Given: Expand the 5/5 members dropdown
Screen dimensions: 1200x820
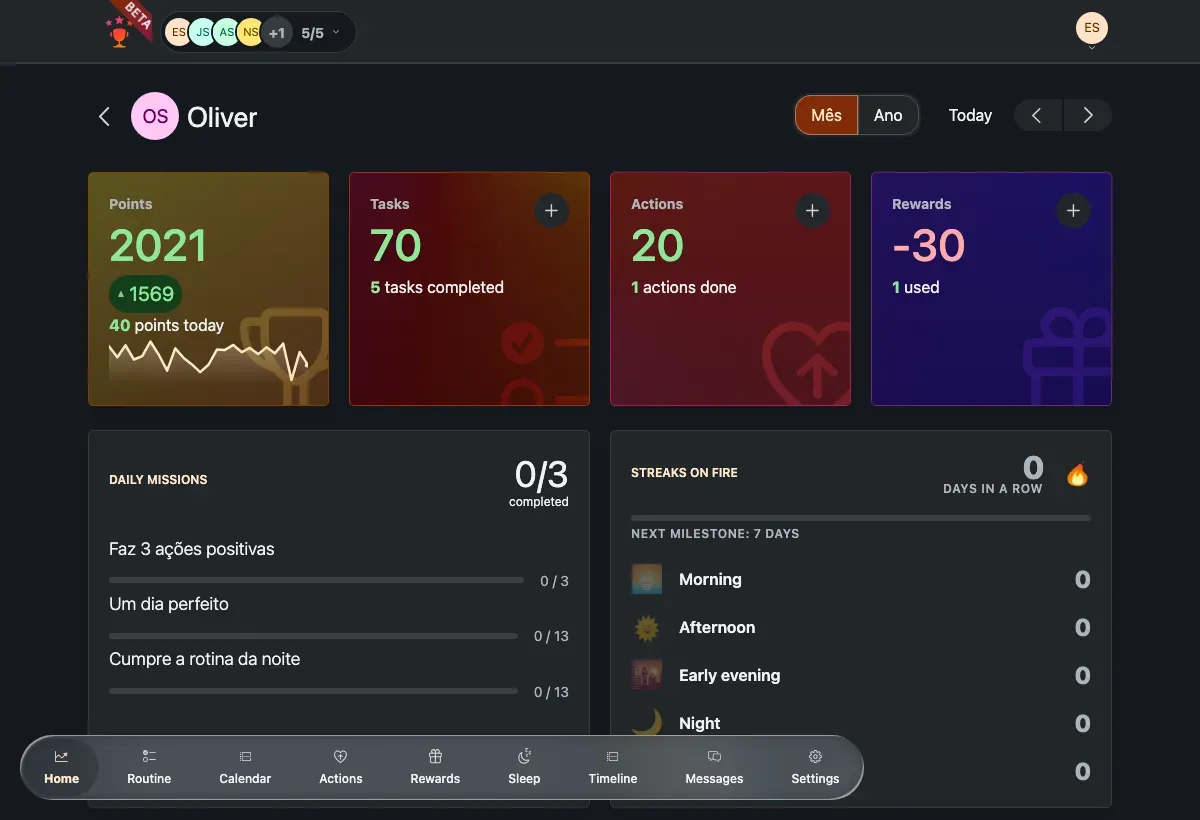Looking at the screenshot, I should click(321, 33).
